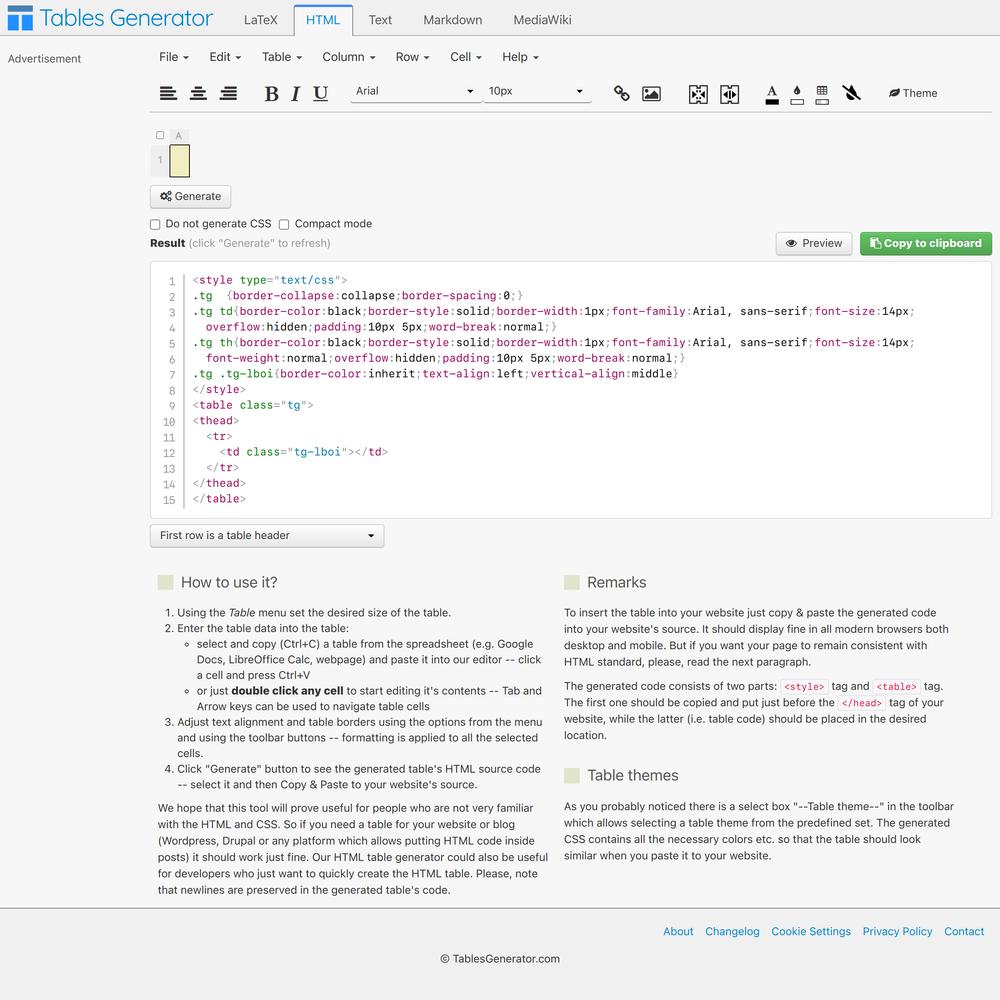Image resolution: width=1000 pixels, height=1000 pixels.
Task: Center align cell text
Action: tap(198, 93)
